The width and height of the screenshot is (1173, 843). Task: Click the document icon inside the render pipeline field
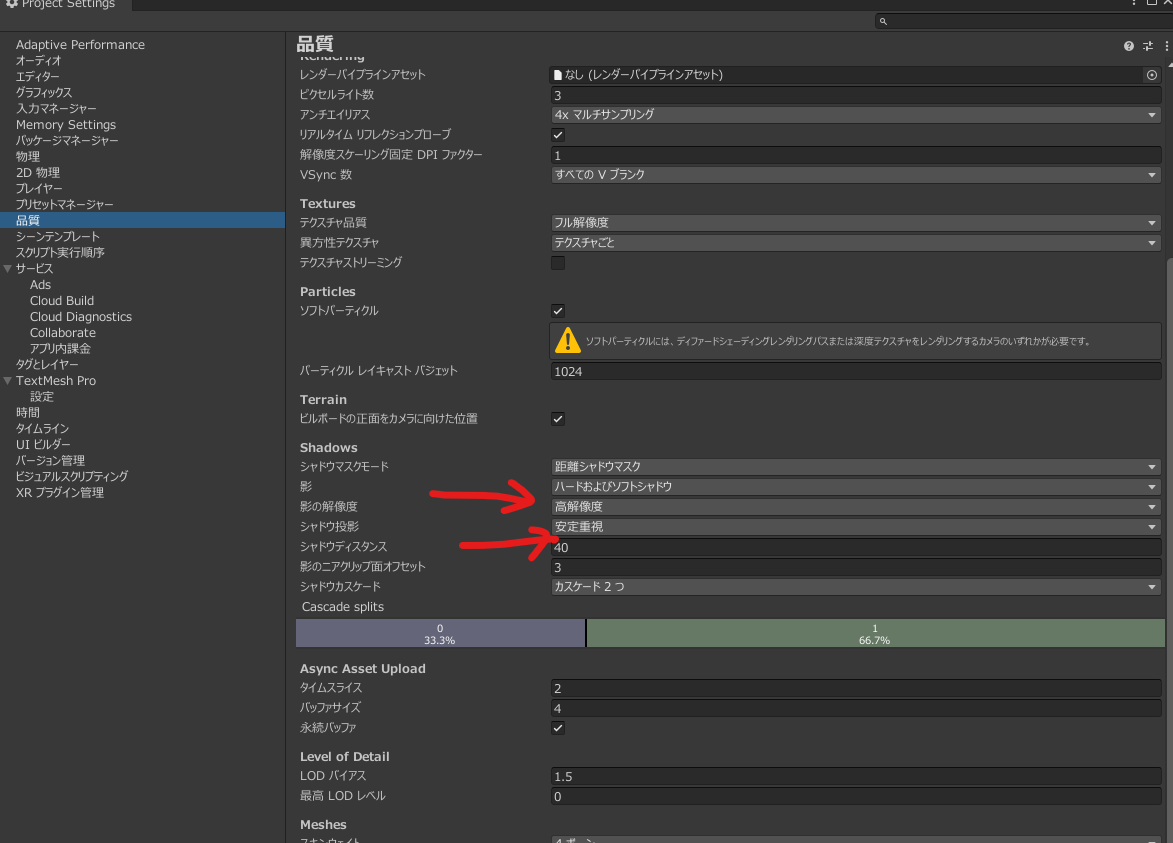click(x=557, y=74)
